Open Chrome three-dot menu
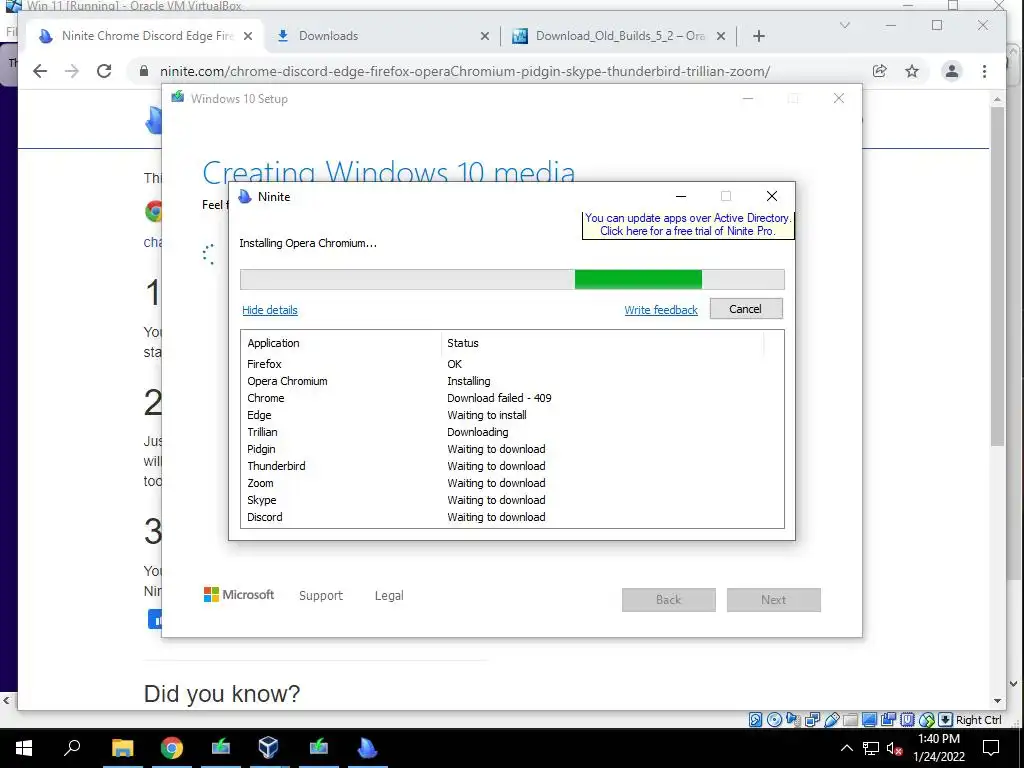The width and height of the screenshot is (1024, 768). coord(984,71)
